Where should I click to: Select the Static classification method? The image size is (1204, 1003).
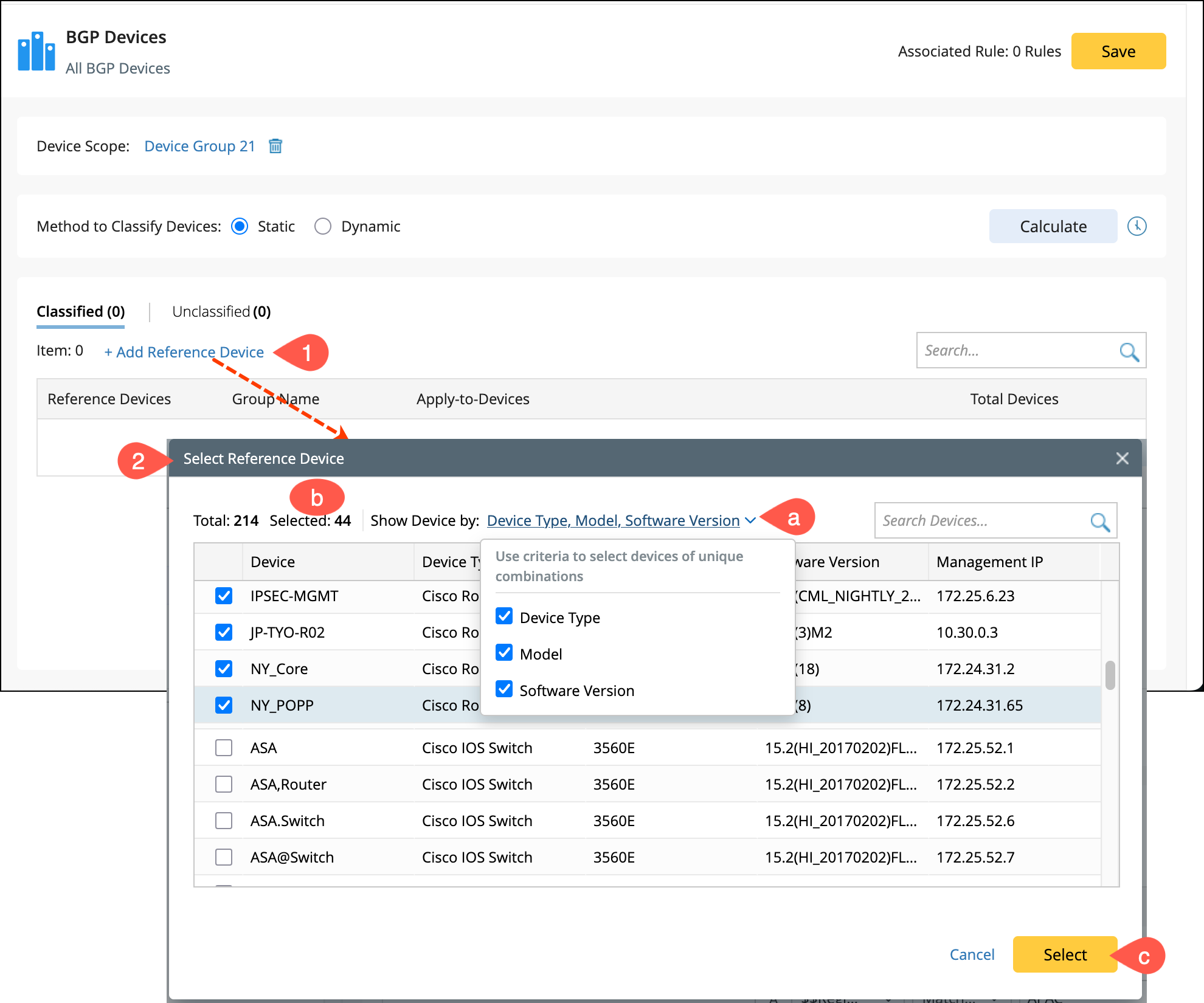(x=240, y=226)
